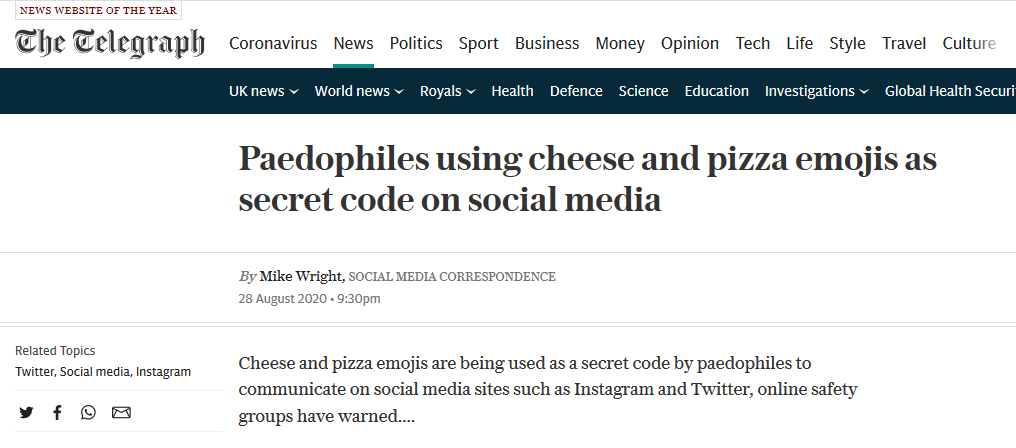Image resolution: width=1016 pixels, height=448 pixels.
Task: Expand the Royals dropdown menu
Action: pyautogui.click(x=448, y=91)
